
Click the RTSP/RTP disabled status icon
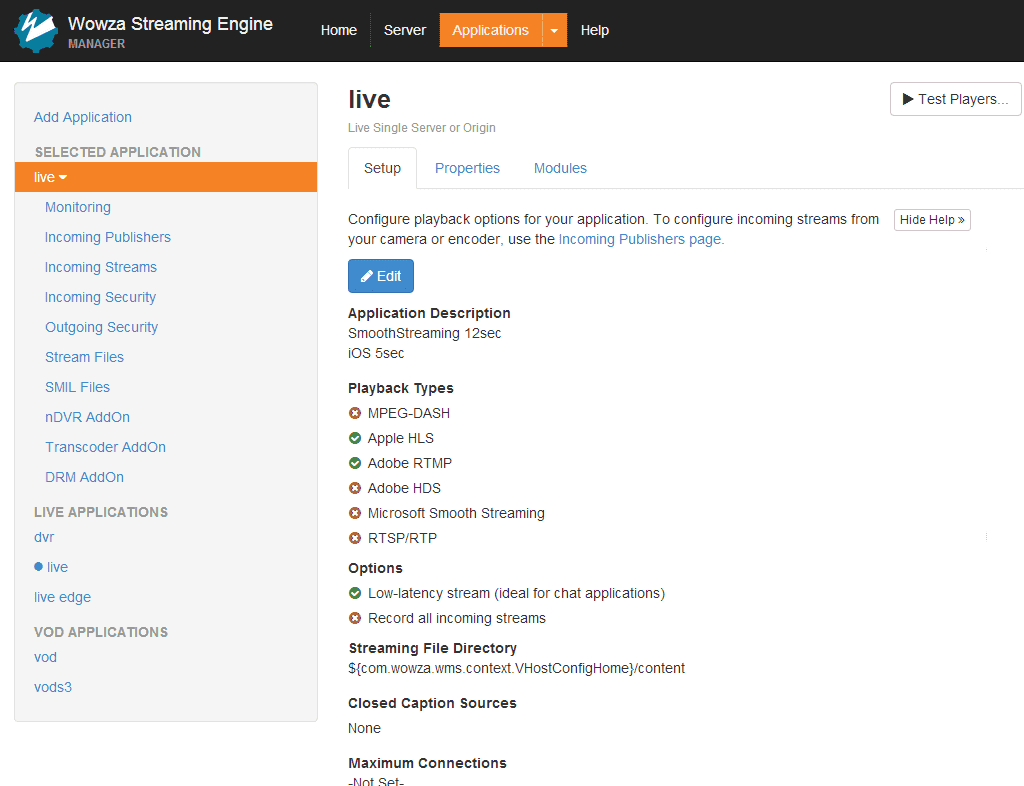pos(355,538)
